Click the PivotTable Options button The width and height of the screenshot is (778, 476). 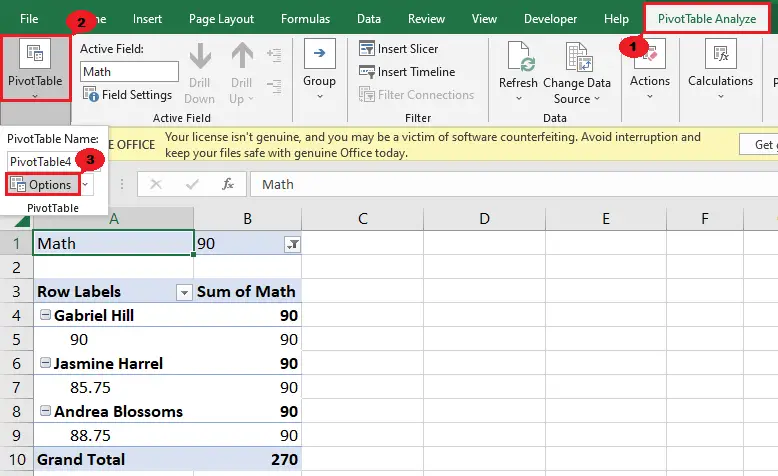pyautogui.click(x=42, y=185)
